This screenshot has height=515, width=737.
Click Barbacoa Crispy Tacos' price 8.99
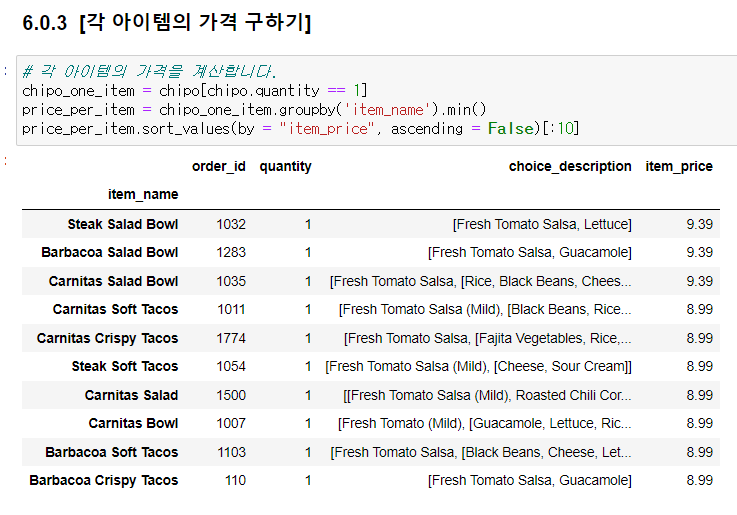(x=699, y=480)
